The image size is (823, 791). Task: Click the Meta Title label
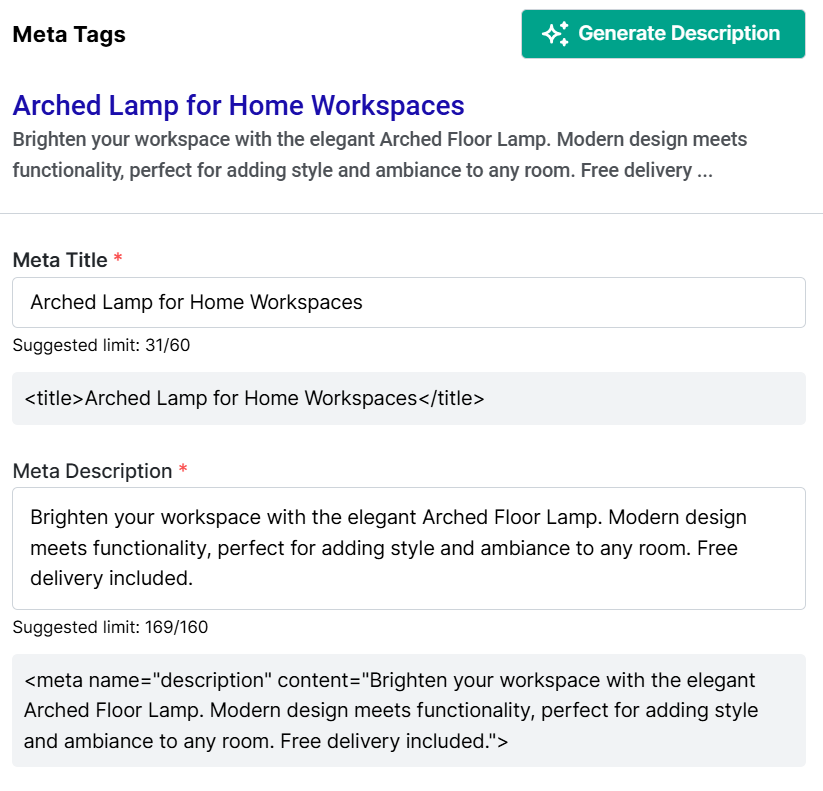(x=60, y=260)
